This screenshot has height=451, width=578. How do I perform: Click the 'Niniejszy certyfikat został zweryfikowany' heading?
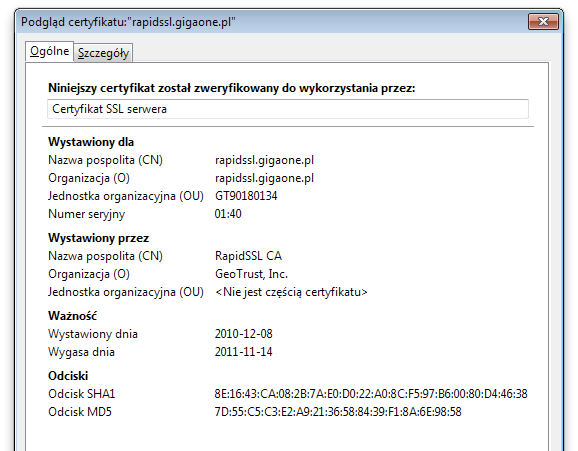[231, 88]
